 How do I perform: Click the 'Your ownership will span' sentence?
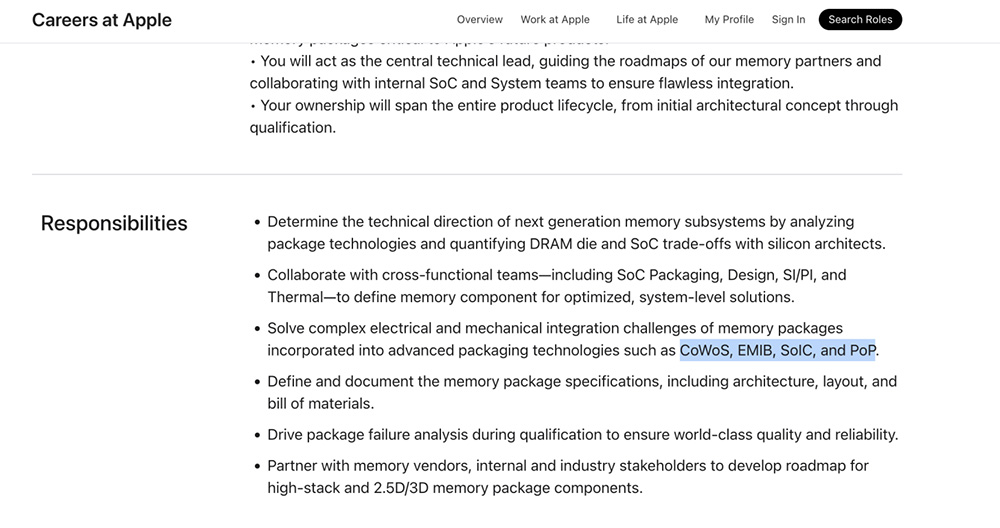pyautogui.click(x=573, y=106)
